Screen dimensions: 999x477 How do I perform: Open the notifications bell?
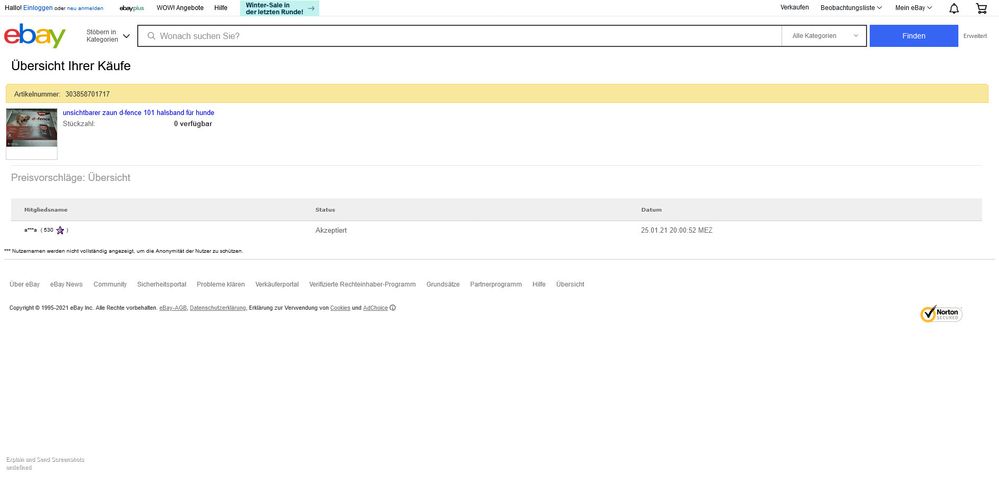click(953, 8)
